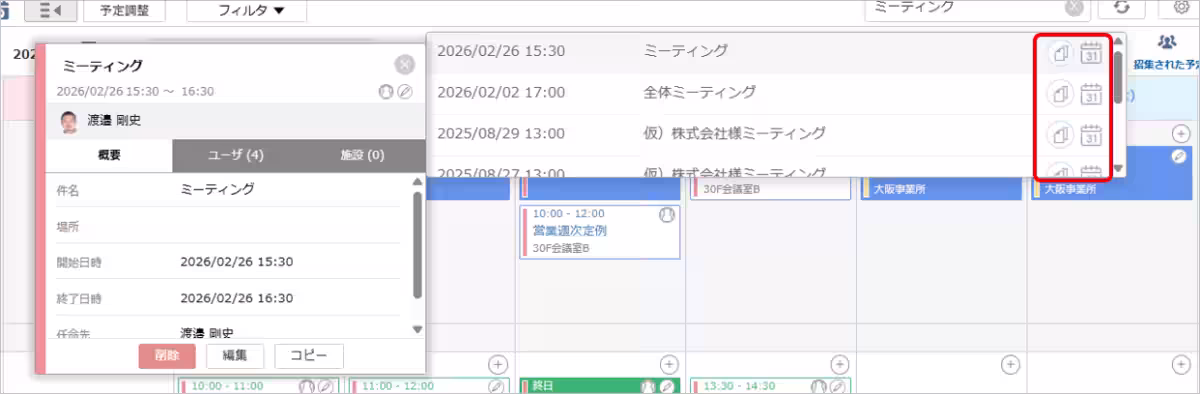Switch to the ユーザ (4) tab

[x=235, y=155]
